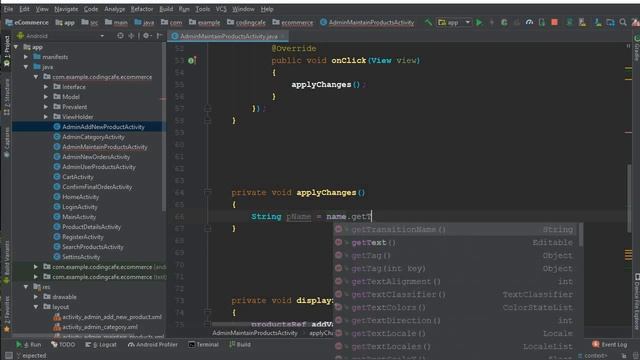Select HomeActivity class file
Image resolution: width=640 pixels, height=360 pixels.
click(80, 197)
